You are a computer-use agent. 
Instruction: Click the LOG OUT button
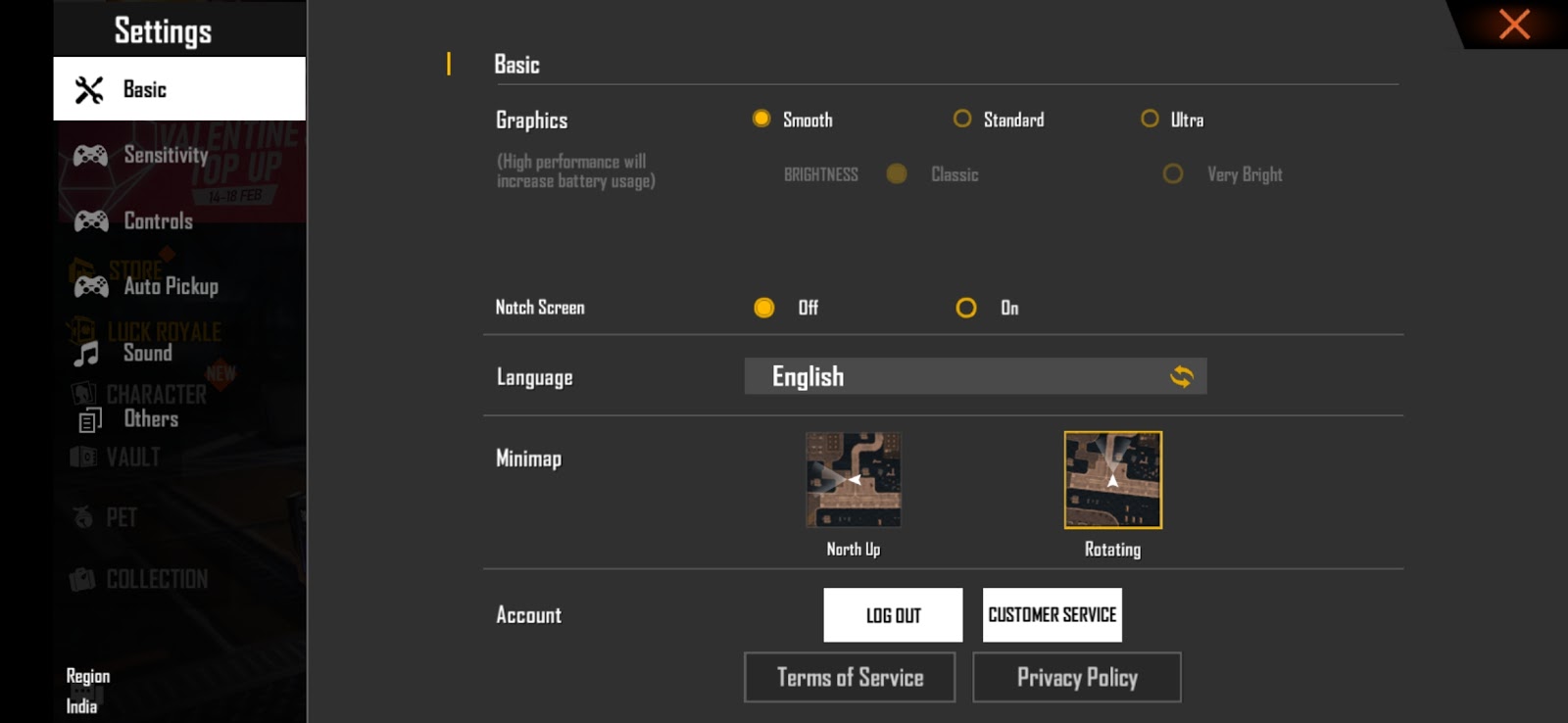tap(893, 615)
